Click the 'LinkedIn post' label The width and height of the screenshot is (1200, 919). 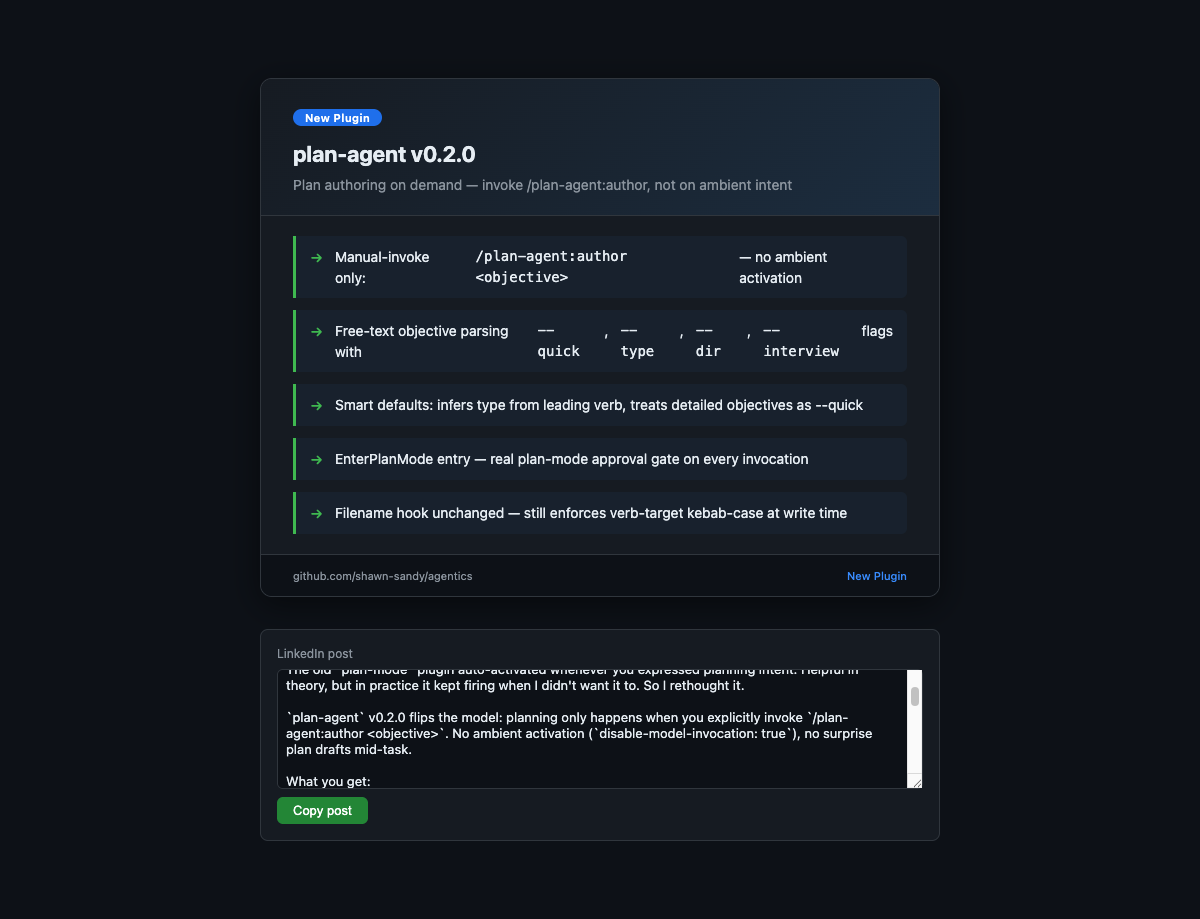(315, 653)
